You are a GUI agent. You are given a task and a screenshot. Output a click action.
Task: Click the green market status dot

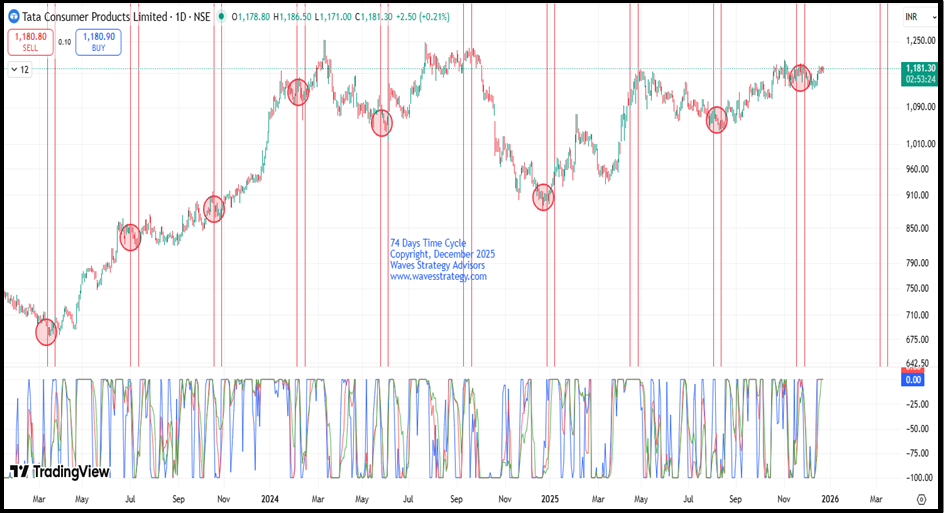click(222, 17)
